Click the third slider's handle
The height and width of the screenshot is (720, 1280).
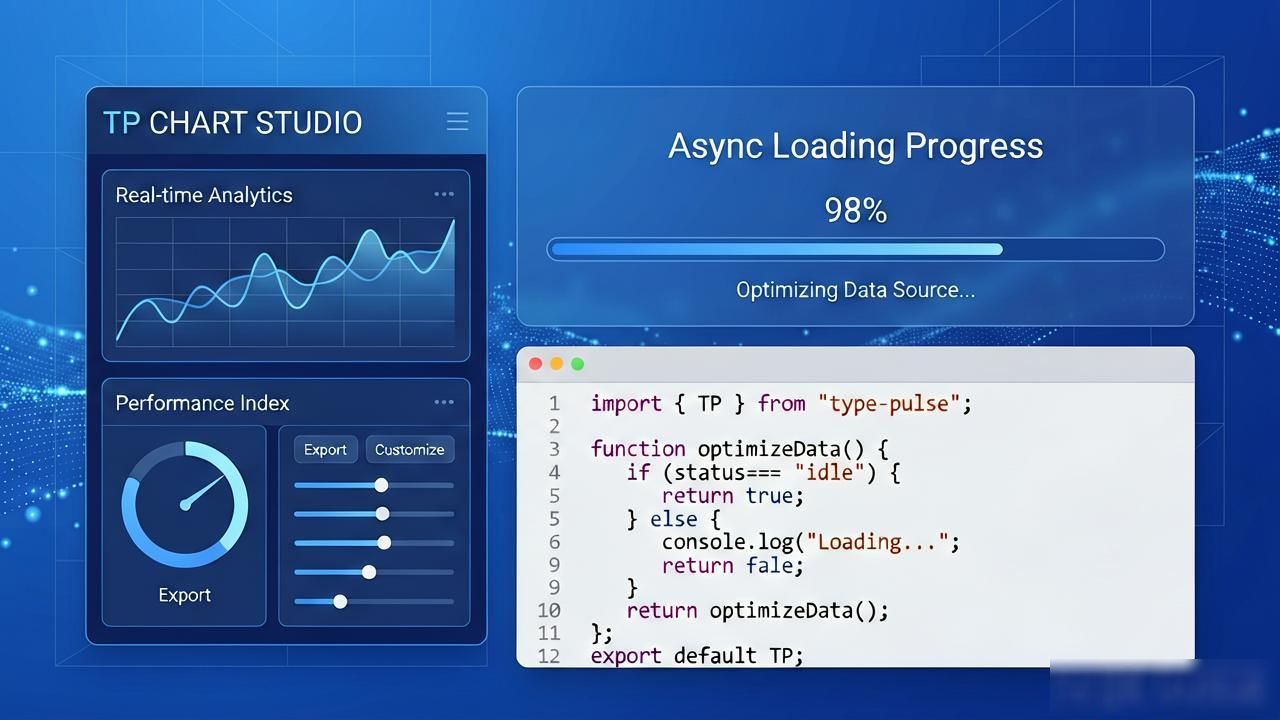point(384,543)
